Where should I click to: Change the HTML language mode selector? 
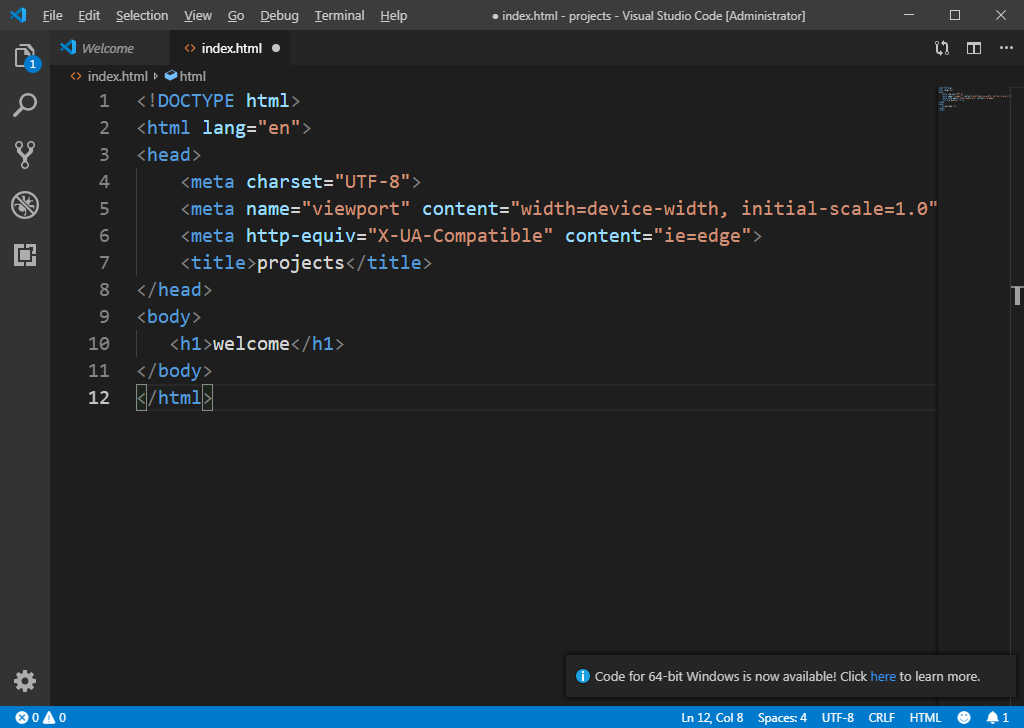coord(925,718)
